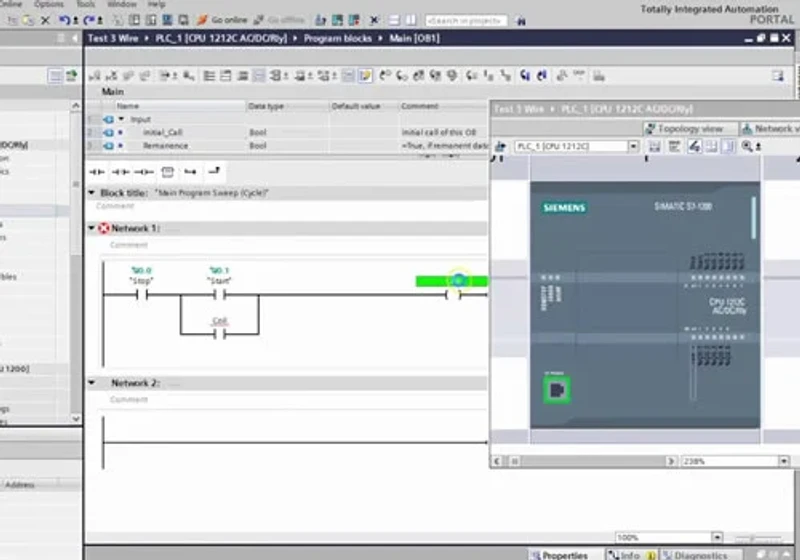Screen dimensions: 800x560
Task: Click the Go online button
Action: click(x=222, y=20)
